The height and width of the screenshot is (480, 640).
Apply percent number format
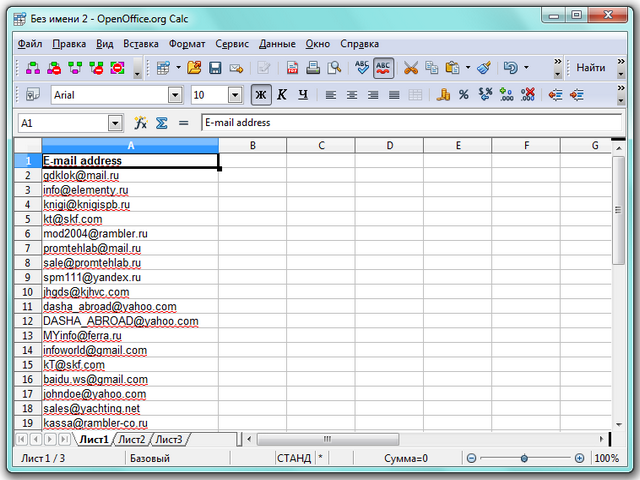[x=464, y=95]
